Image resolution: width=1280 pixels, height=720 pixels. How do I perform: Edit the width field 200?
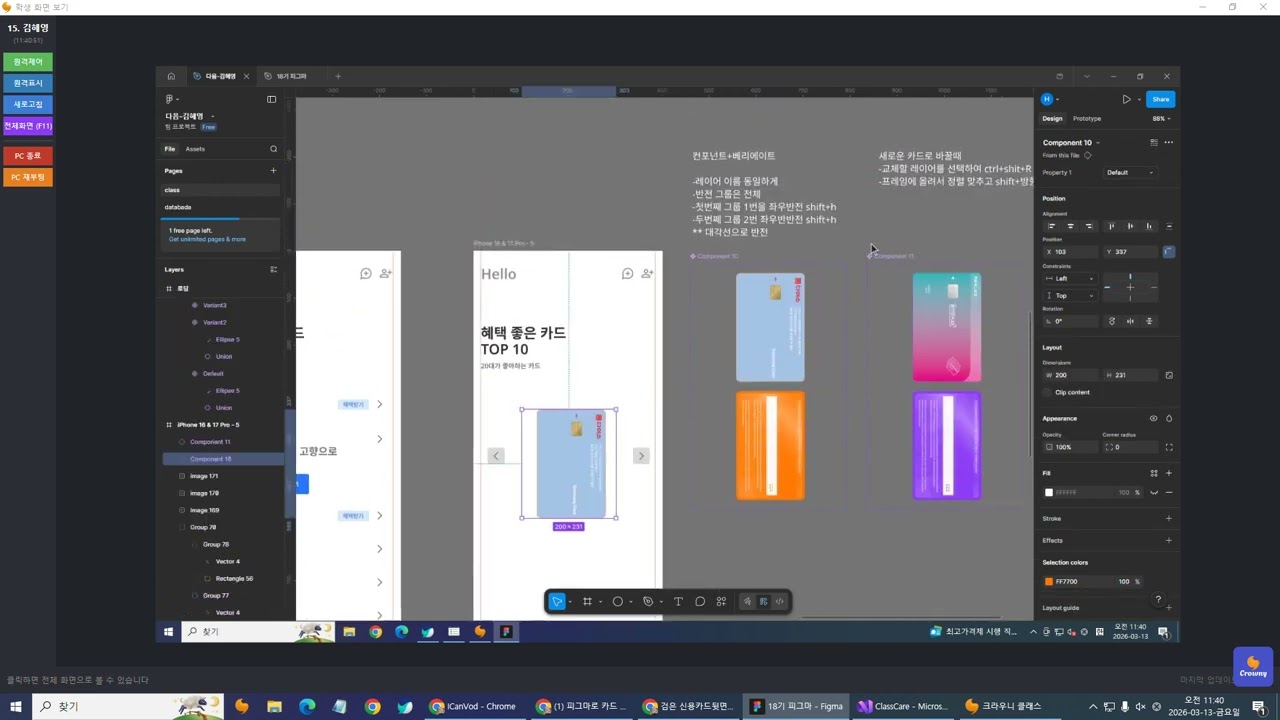[x=1071, y=375]
